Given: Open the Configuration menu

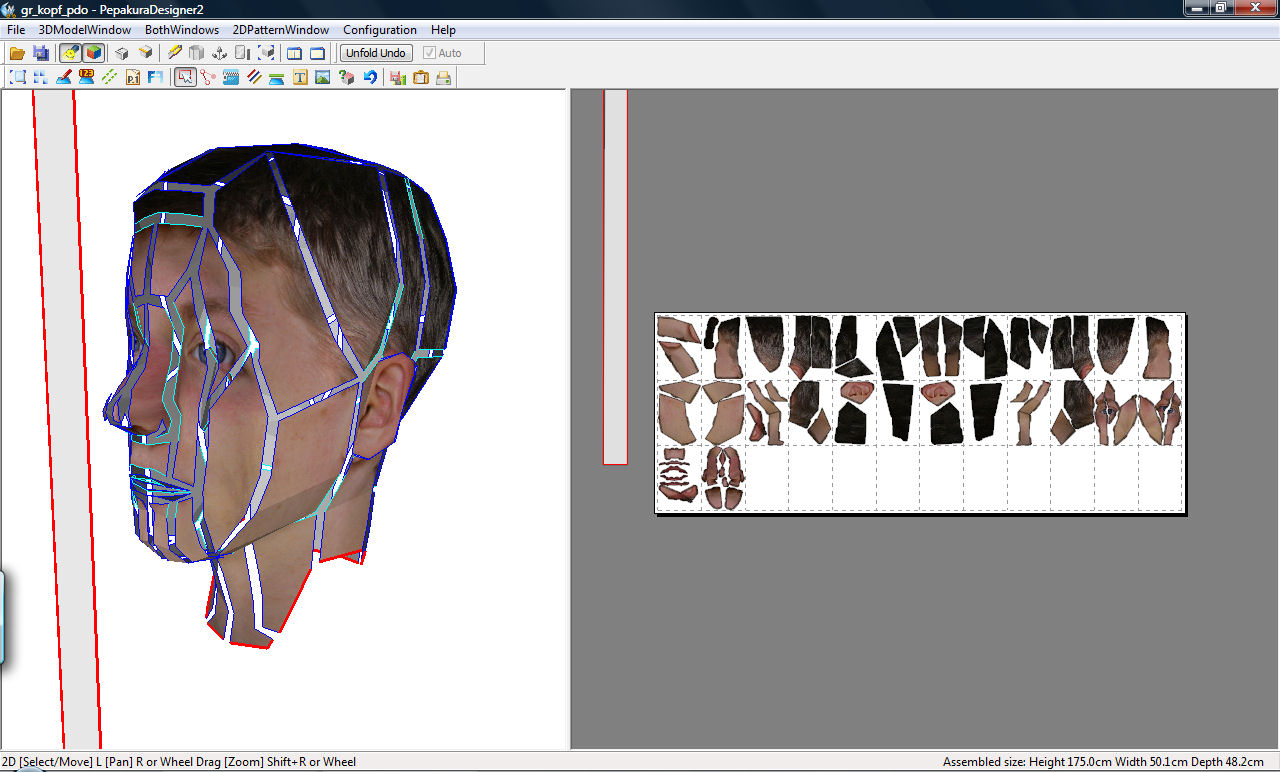Looking at the screenshot, I should tap(380, 30).
